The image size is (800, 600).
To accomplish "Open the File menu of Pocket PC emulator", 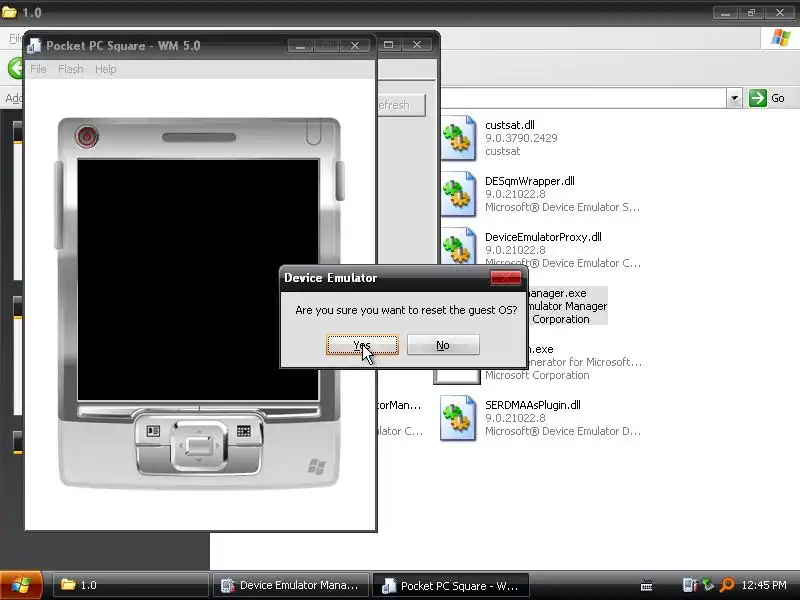I will click(38, 69).
